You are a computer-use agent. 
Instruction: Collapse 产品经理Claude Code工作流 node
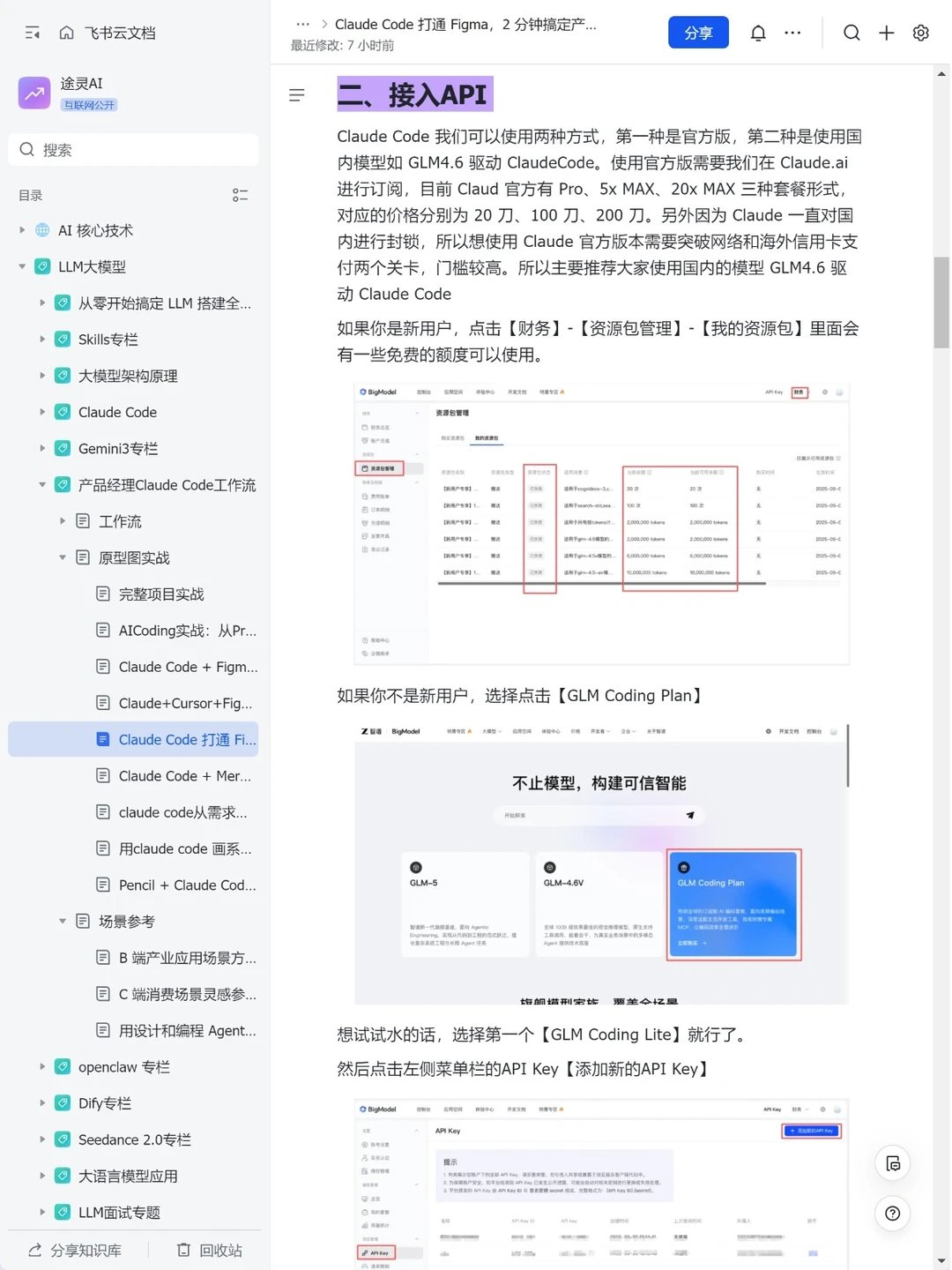click(42, 484)
